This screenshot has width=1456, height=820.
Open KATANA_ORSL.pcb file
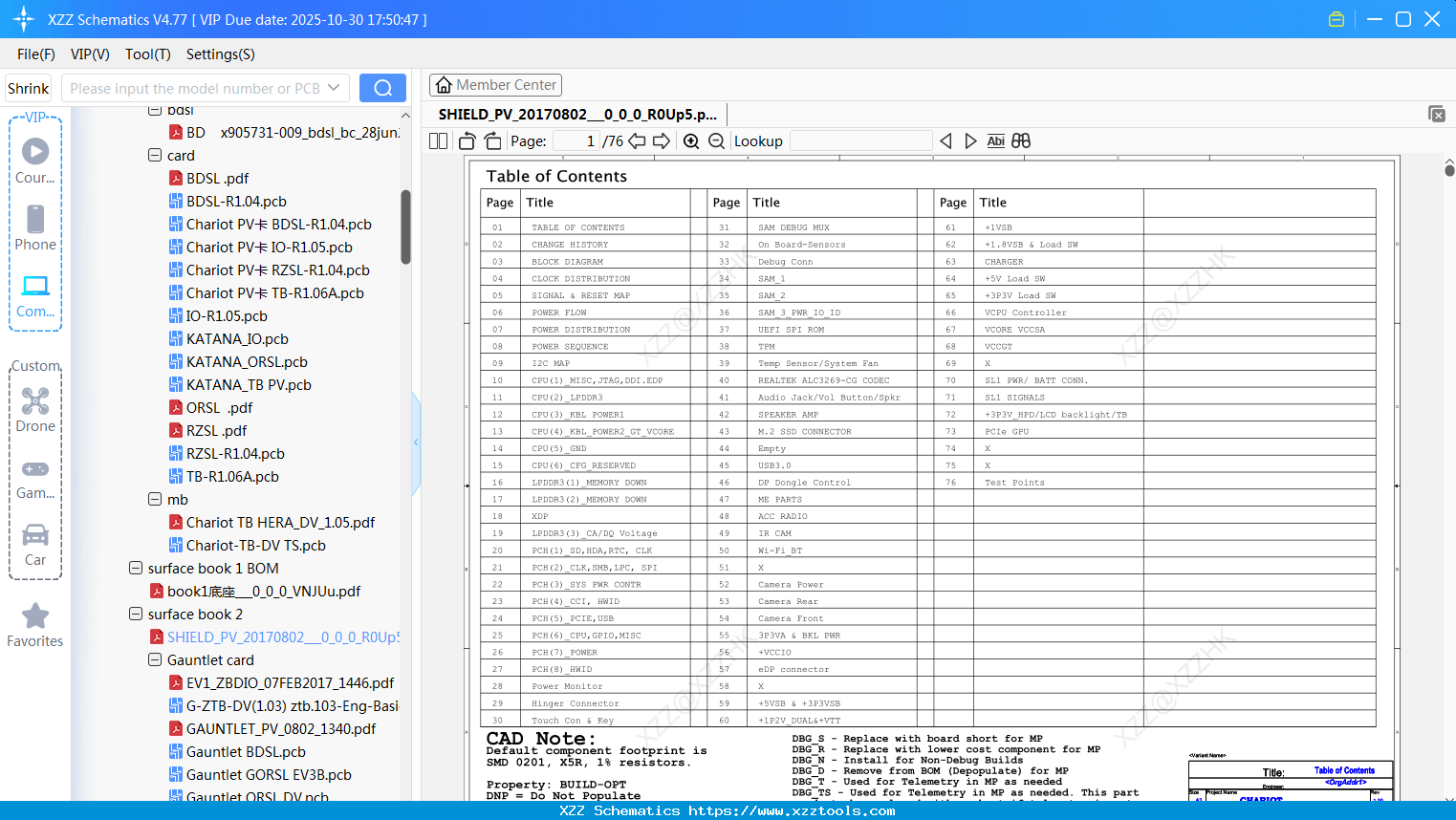pyautogui.click(x=238, y=361)
